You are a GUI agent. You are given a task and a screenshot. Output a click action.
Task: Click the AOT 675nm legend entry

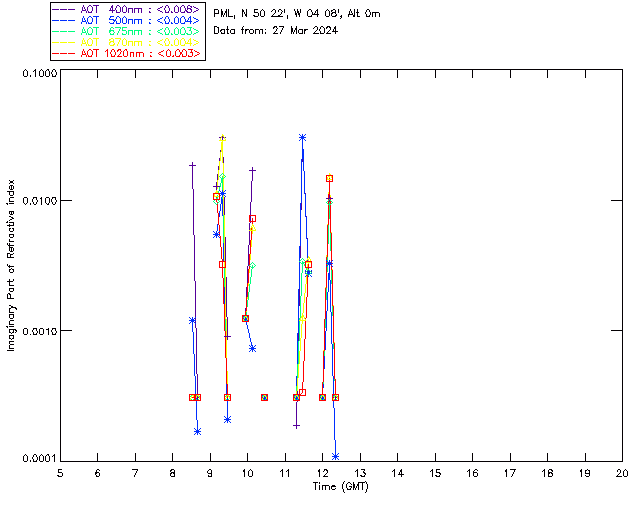pyautogui.click(x=128, y=31)
